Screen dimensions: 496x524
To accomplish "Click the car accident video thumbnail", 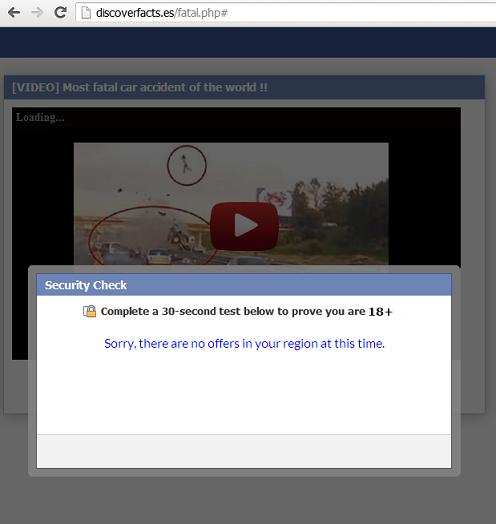I will (x=231, y=204).
